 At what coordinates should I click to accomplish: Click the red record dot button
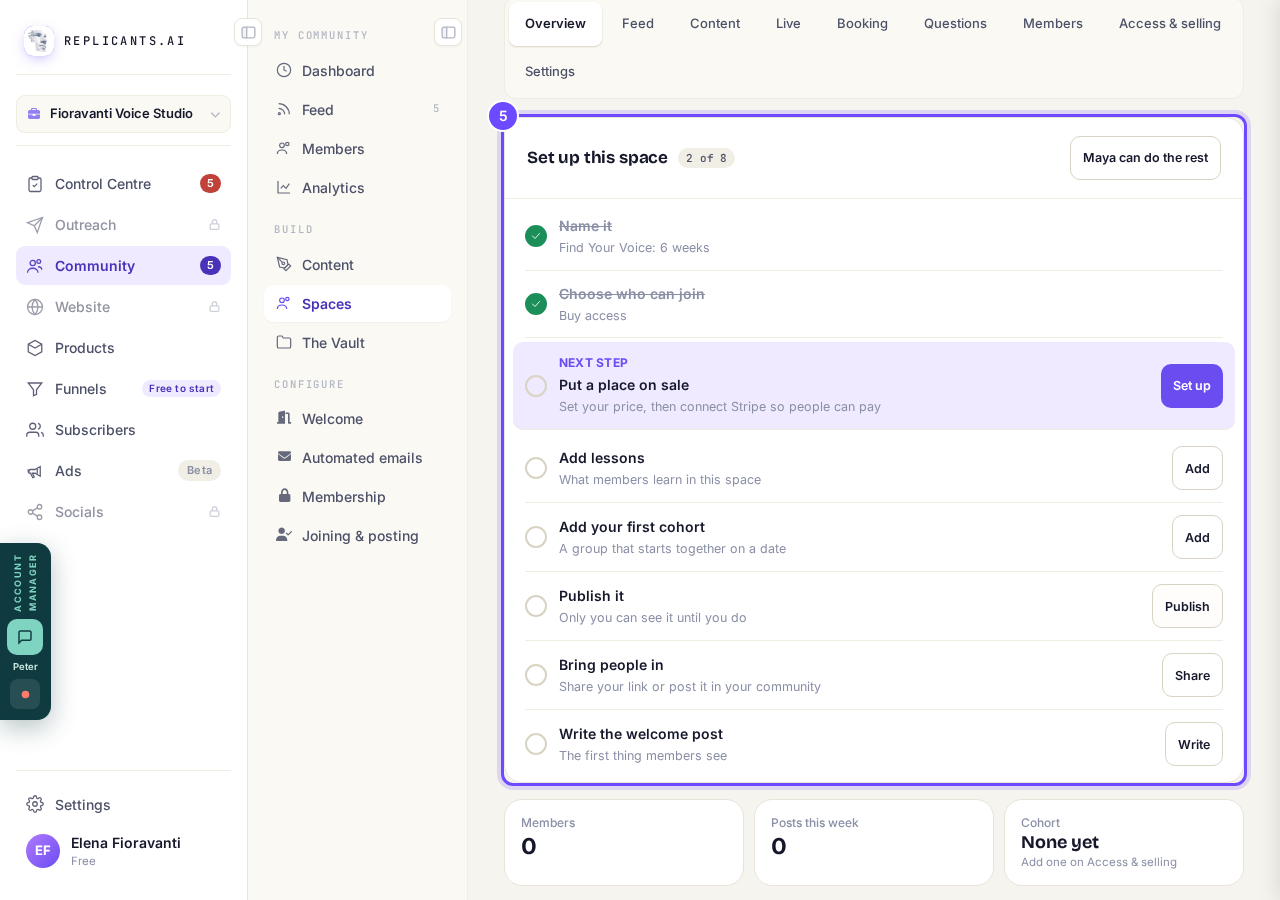coord(25,694)
